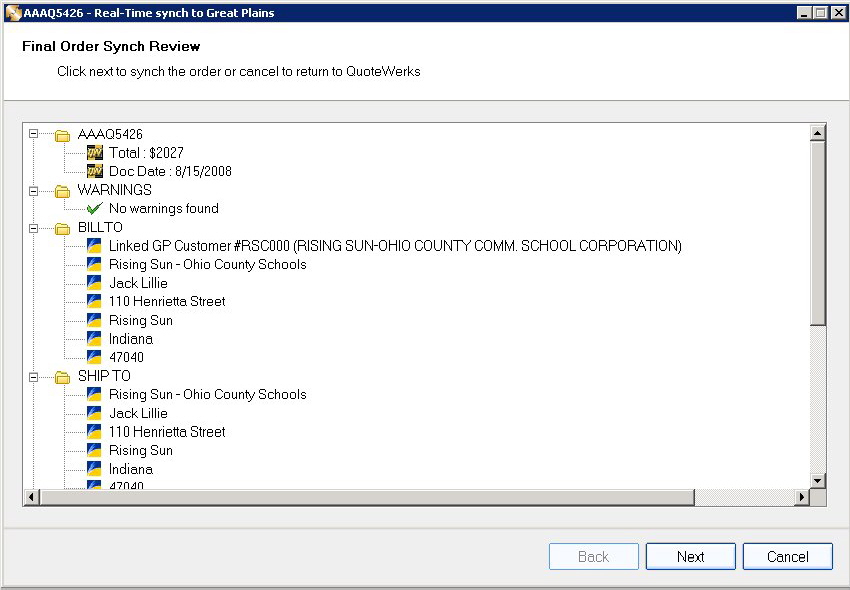Collapse the BILLTO tree node

tap(34, 228)
